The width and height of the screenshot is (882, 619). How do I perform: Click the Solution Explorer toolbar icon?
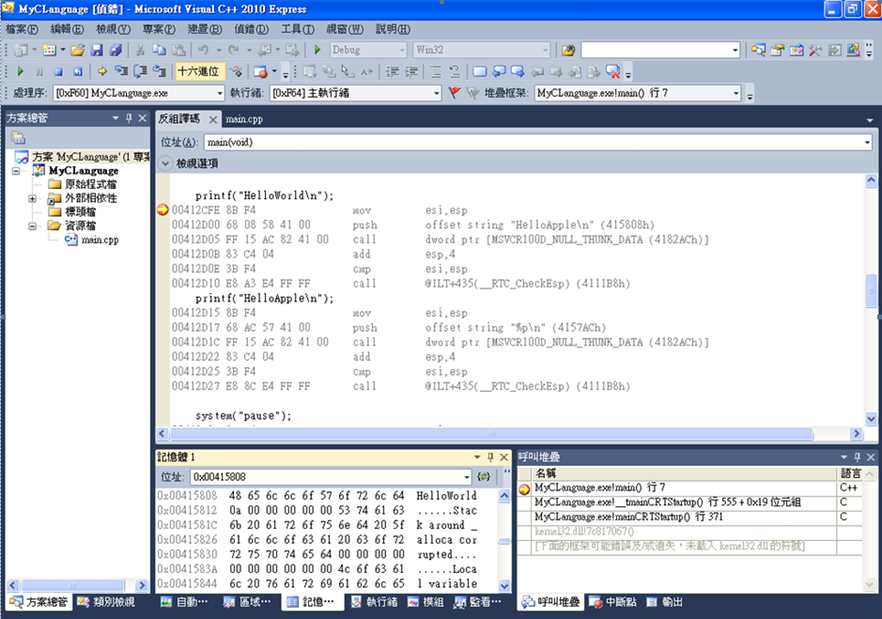pos(758,50)
